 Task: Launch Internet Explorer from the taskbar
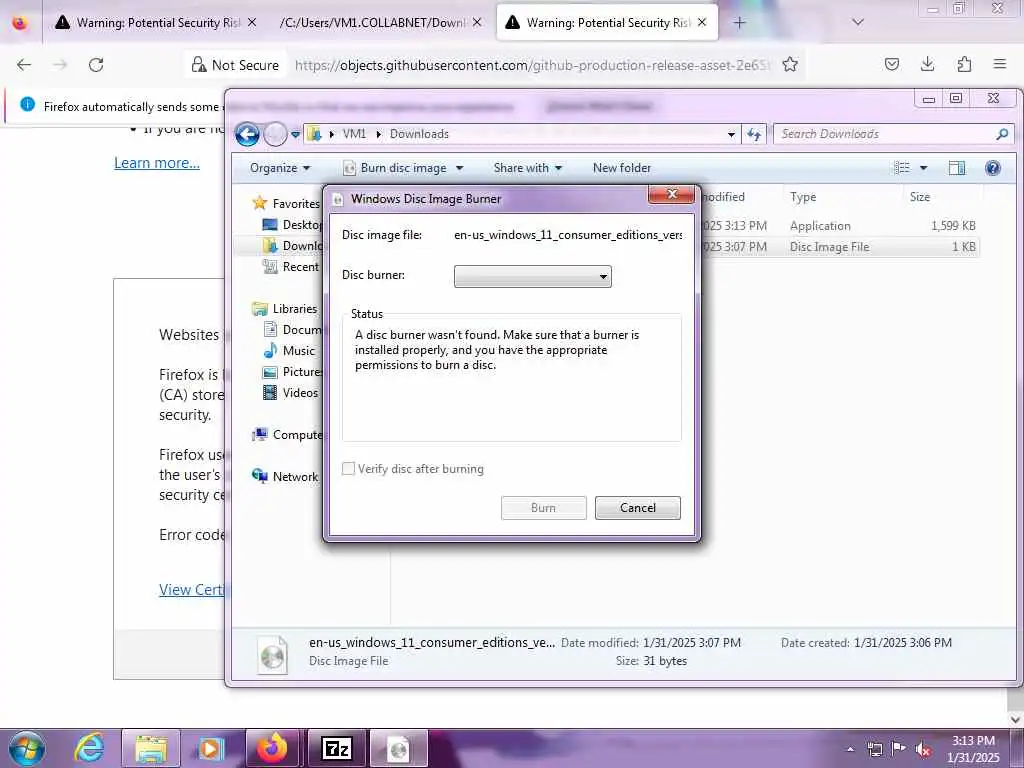coord(89,748)
